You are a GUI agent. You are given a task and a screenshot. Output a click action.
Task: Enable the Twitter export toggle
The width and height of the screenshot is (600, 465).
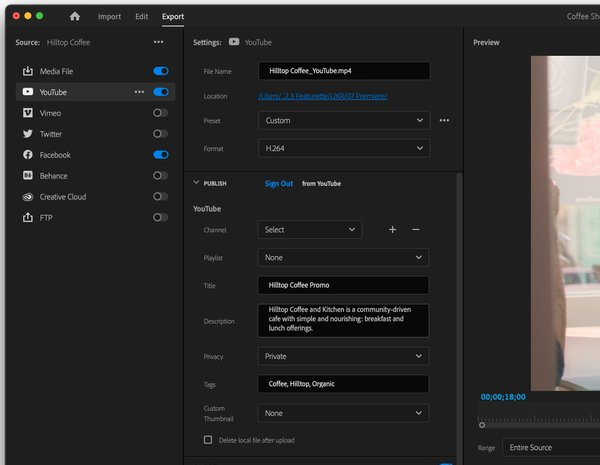tap(160, 134)
